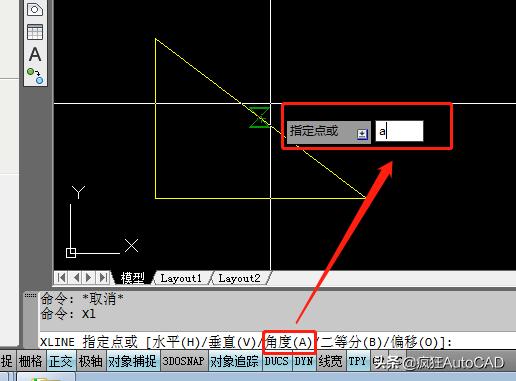Toggle 线宽 lineweight display
The width and height of the screenshot is (516, 381).
pyautogui.click(x=330, y=361)
